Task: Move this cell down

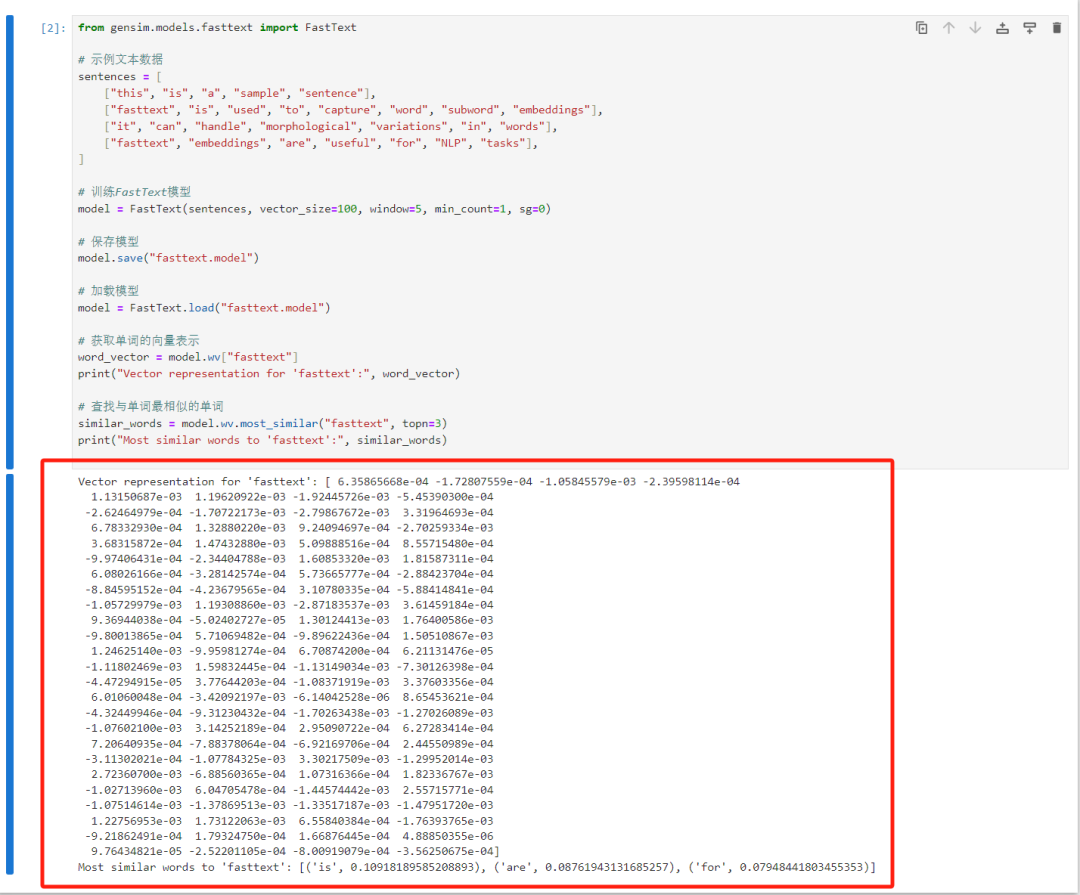Action: click(975, 28)
